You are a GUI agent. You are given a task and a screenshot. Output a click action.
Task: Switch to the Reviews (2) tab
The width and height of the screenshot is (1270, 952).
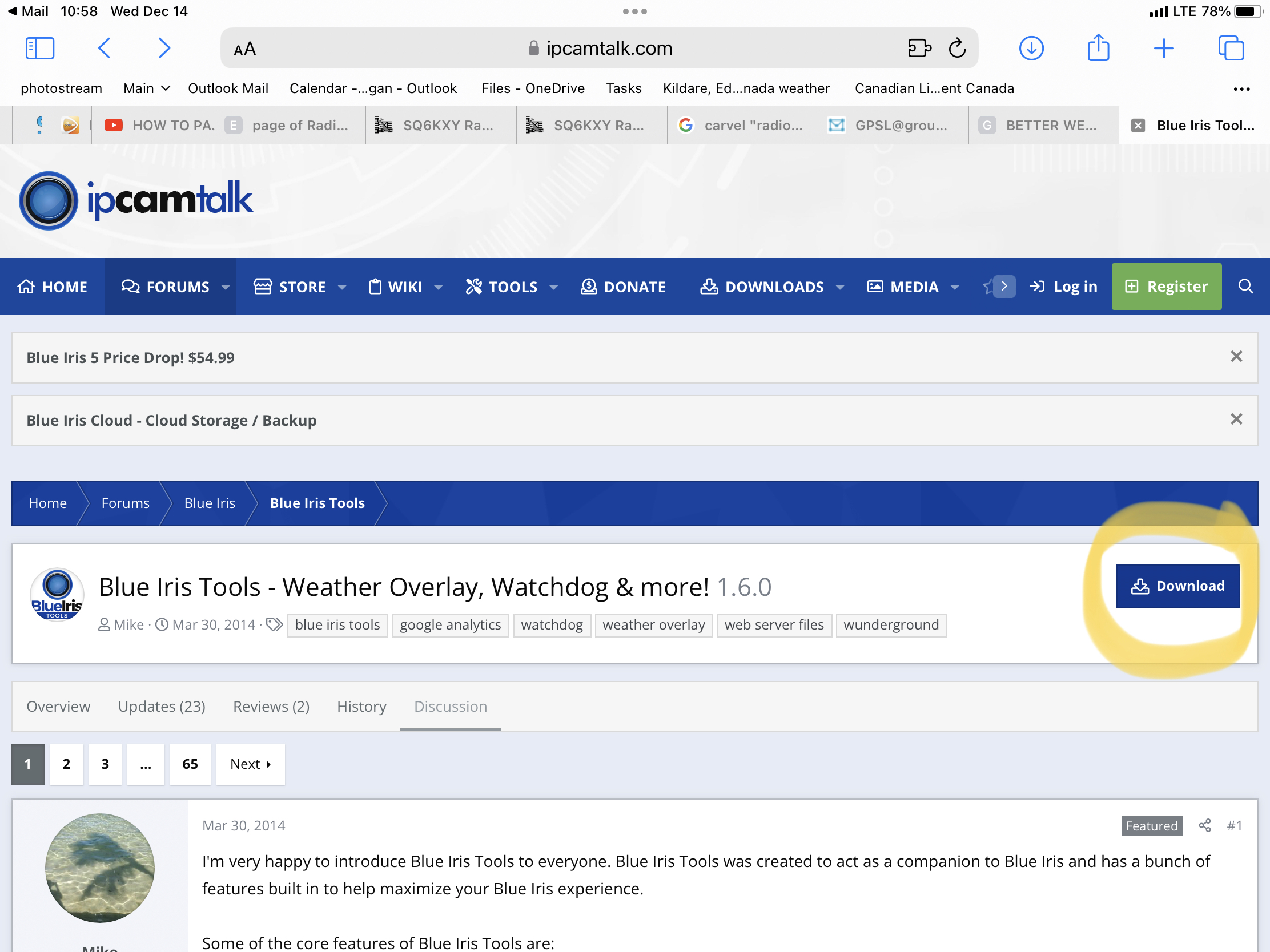271,707
